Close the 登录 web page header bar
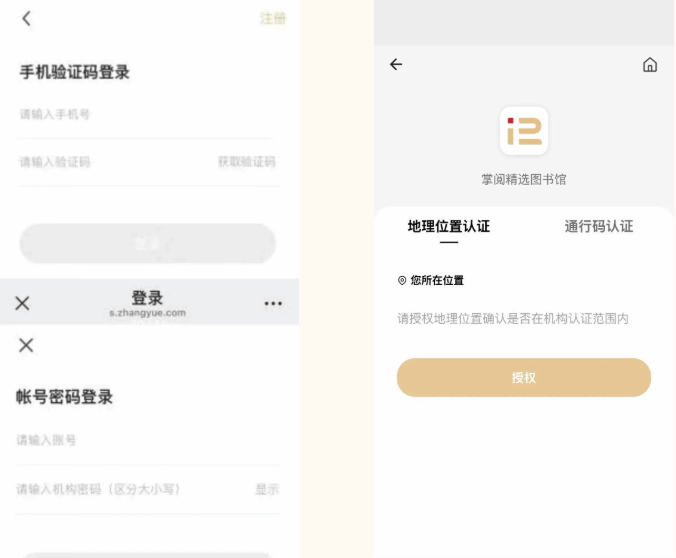Viewport: 676px width, 558px height. click(22, 303)
